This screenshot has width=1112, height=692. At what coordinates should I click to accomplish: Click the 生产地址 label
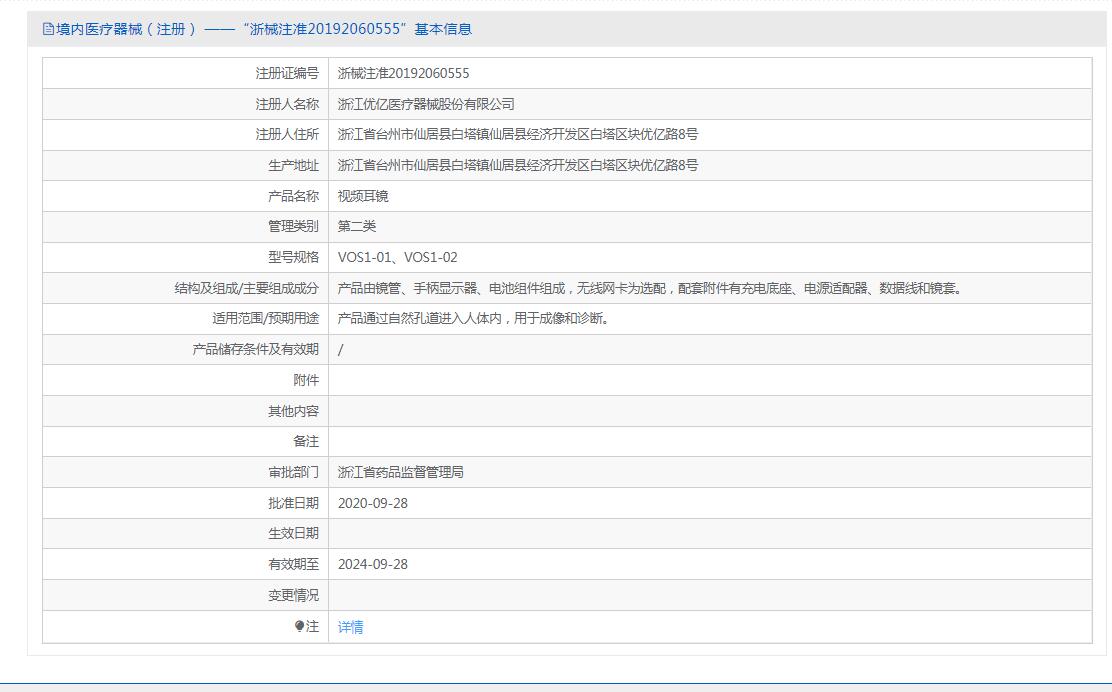(294, 165)
